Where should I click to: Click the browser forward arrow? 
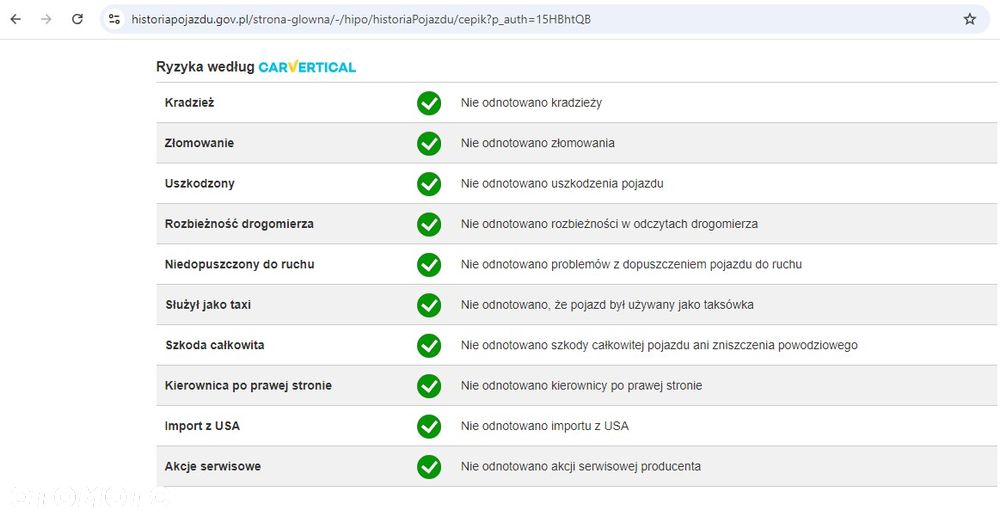46,19
